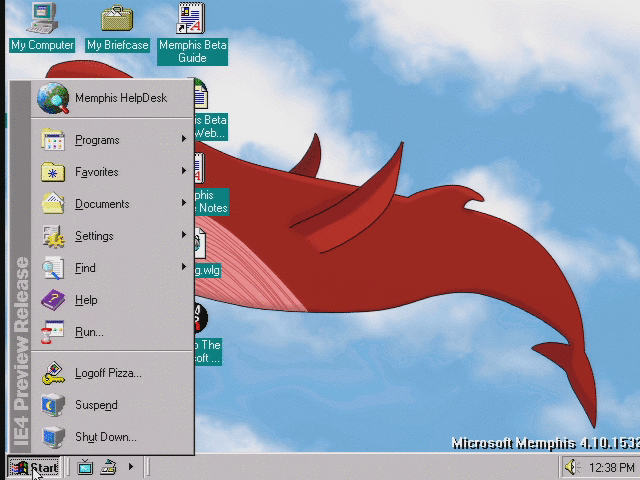Click the Documents folder icon
The height and width of the screenshot is (480, 640).
53,203
